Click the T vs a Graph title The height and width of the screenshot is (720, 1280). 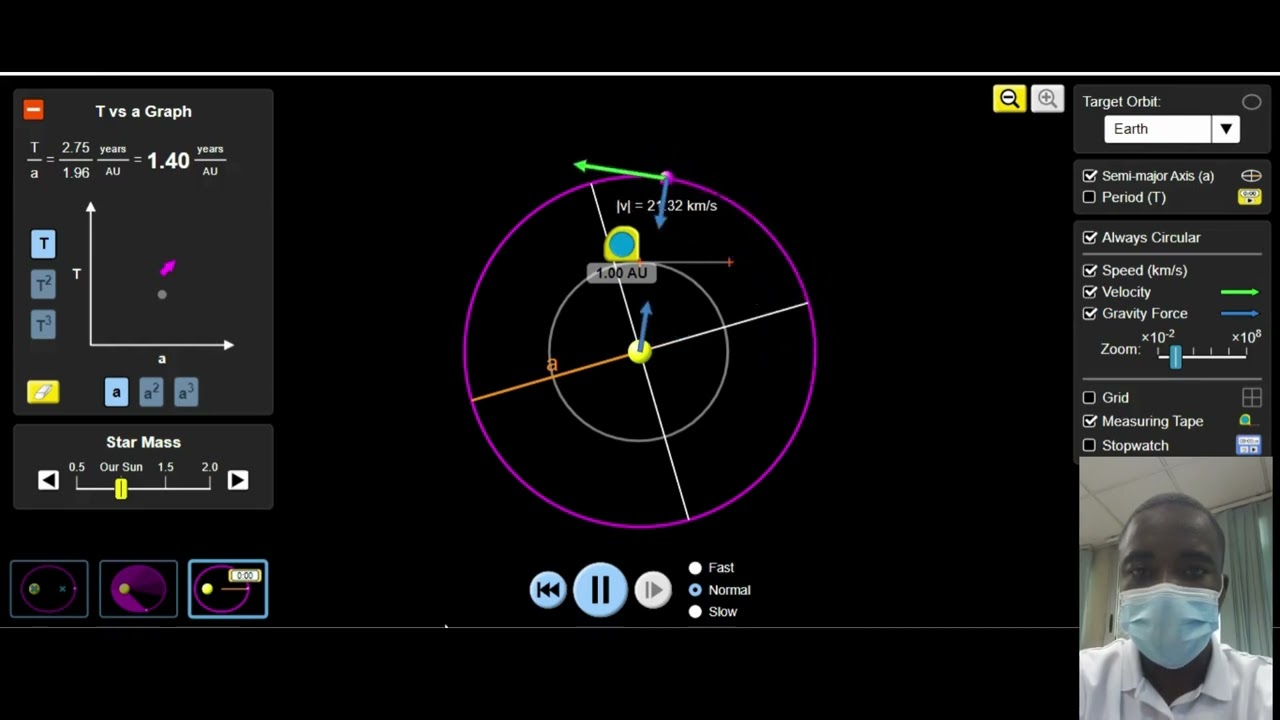pos(144,111)
